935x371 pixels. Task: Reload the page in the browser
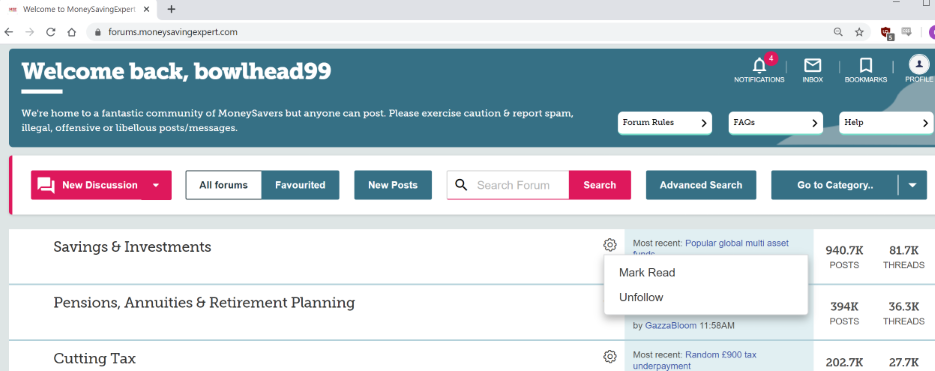click(x=51, y=32)
